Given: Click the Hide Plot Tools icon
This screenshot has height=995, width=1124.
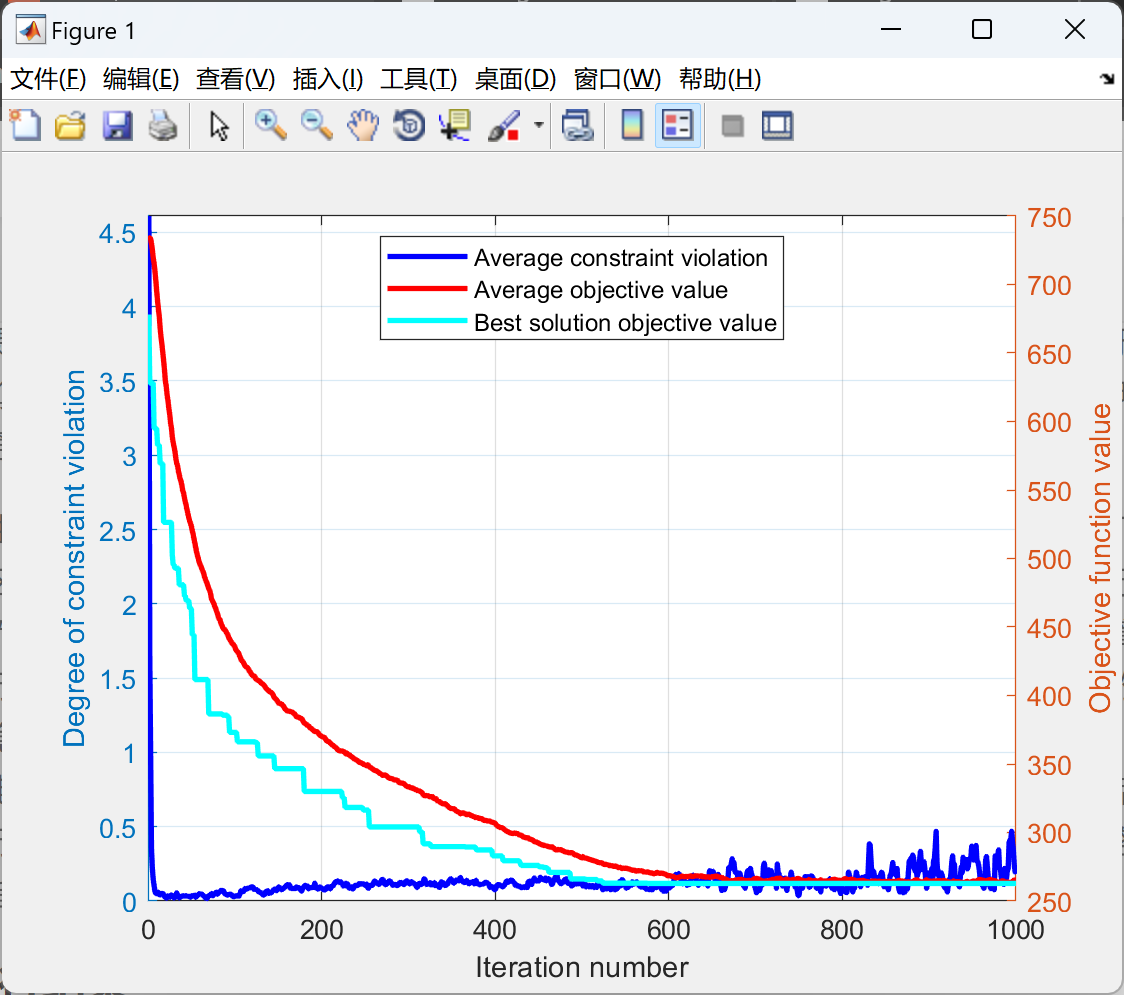Looking at the screenshot, I should click(x=732, y=126).
